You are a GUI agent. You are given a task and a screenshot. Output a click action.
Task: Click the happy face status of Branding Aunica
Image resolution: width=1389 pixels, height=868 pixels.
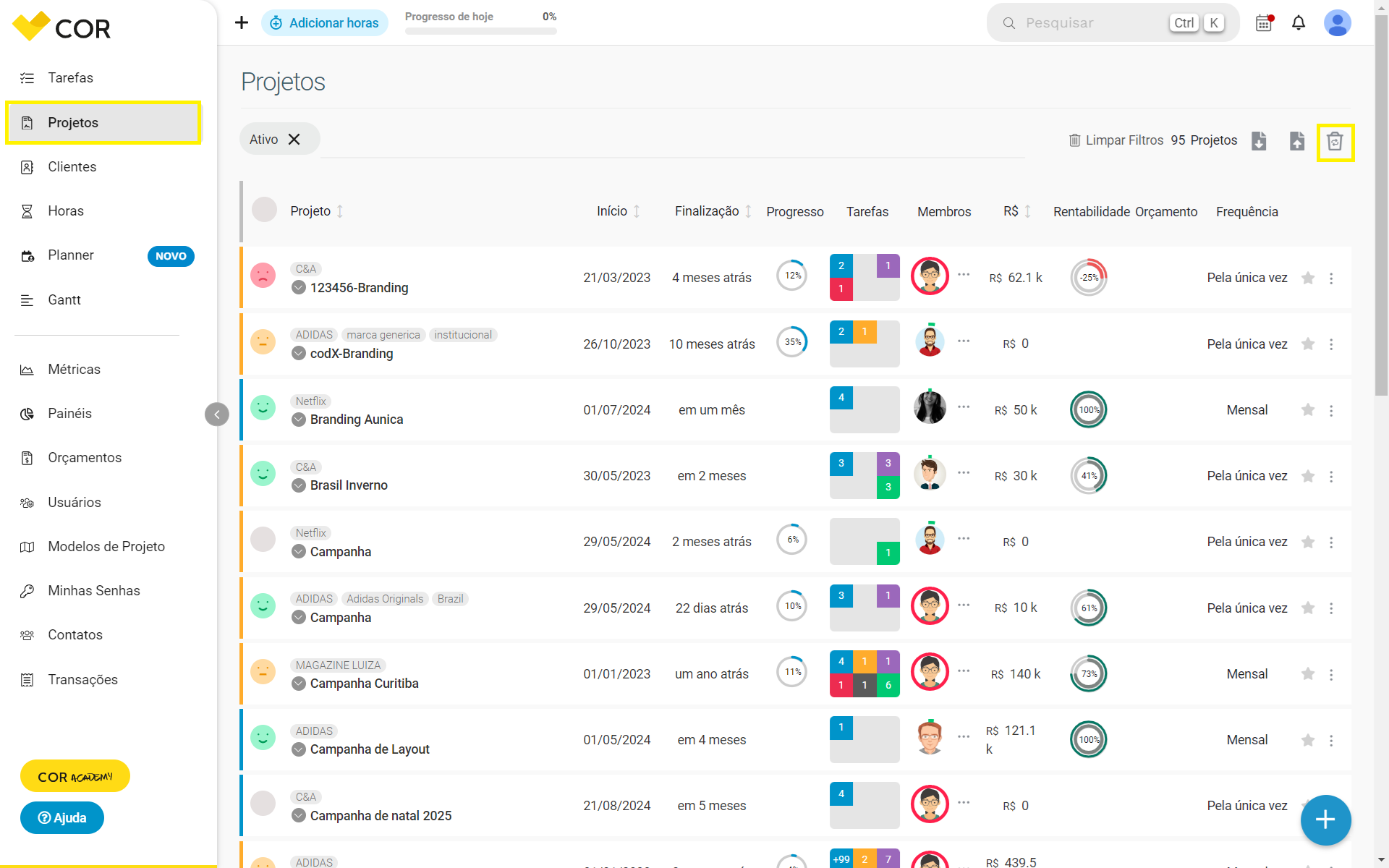pos(263,407)
